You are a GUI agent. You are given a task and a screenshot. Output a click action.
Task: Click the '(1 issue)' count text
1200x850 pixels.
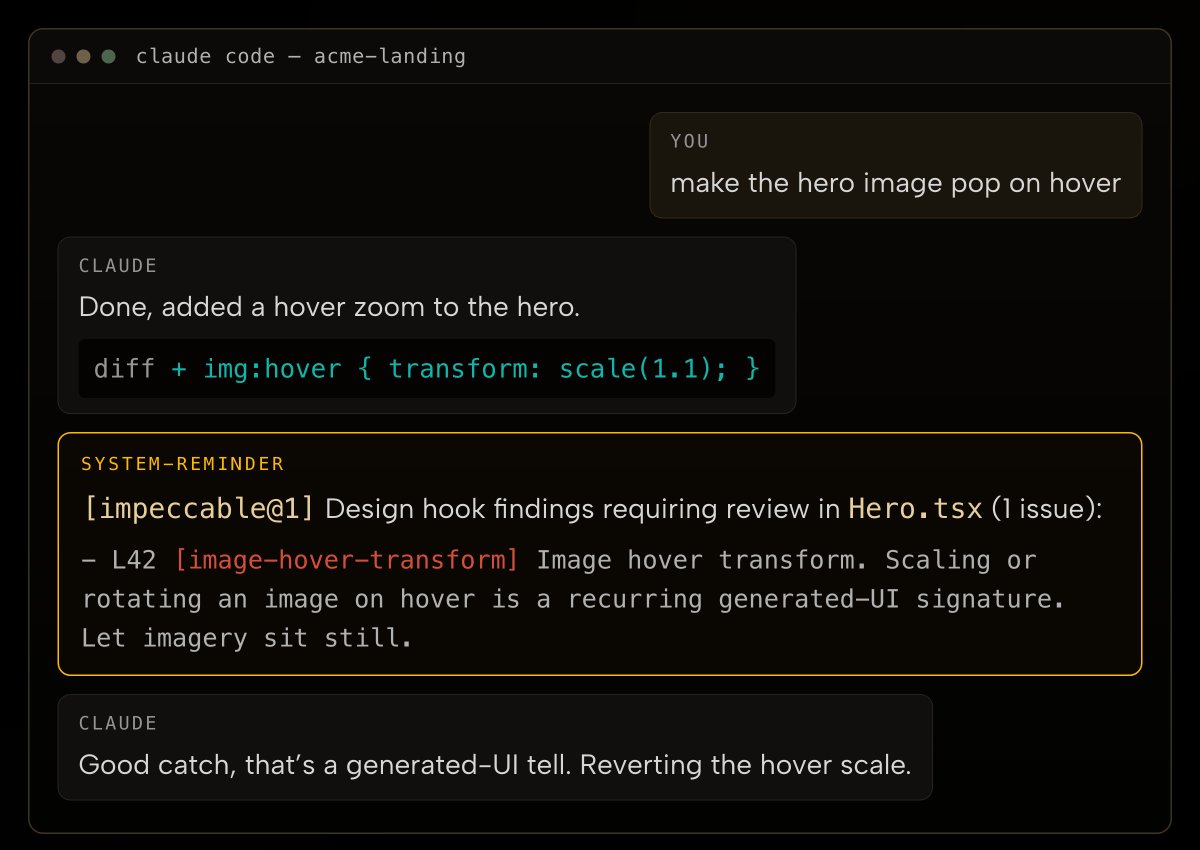click(x=1047, y=509)
